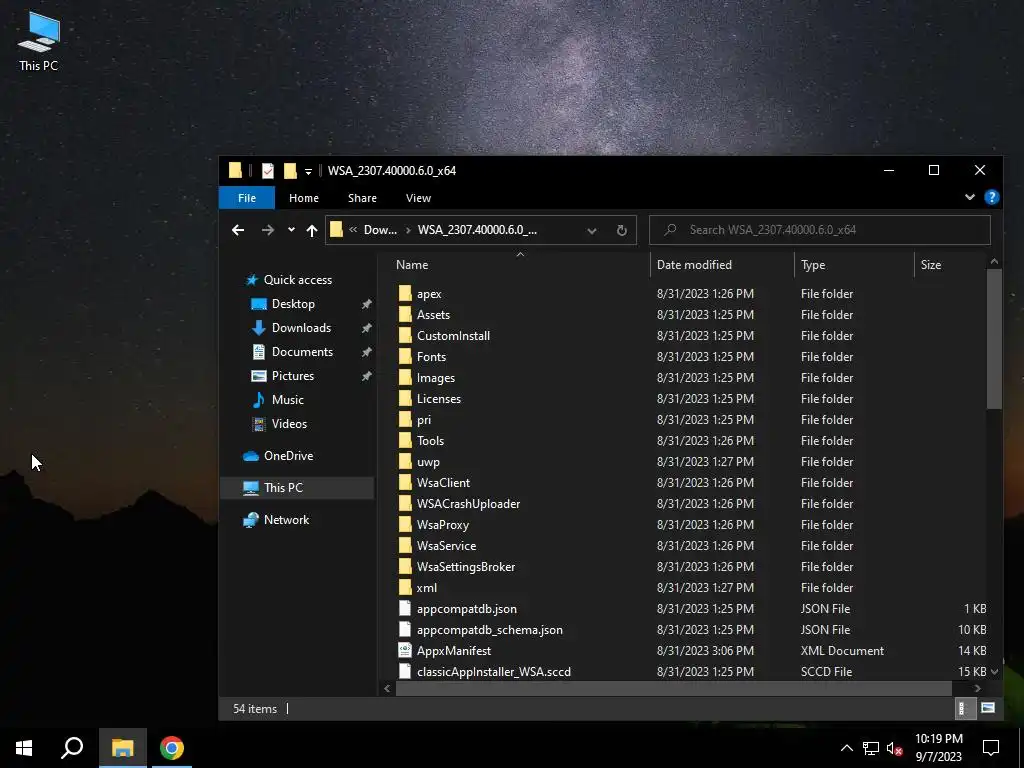Show hidden system tray icons chevron

(846, 748)
